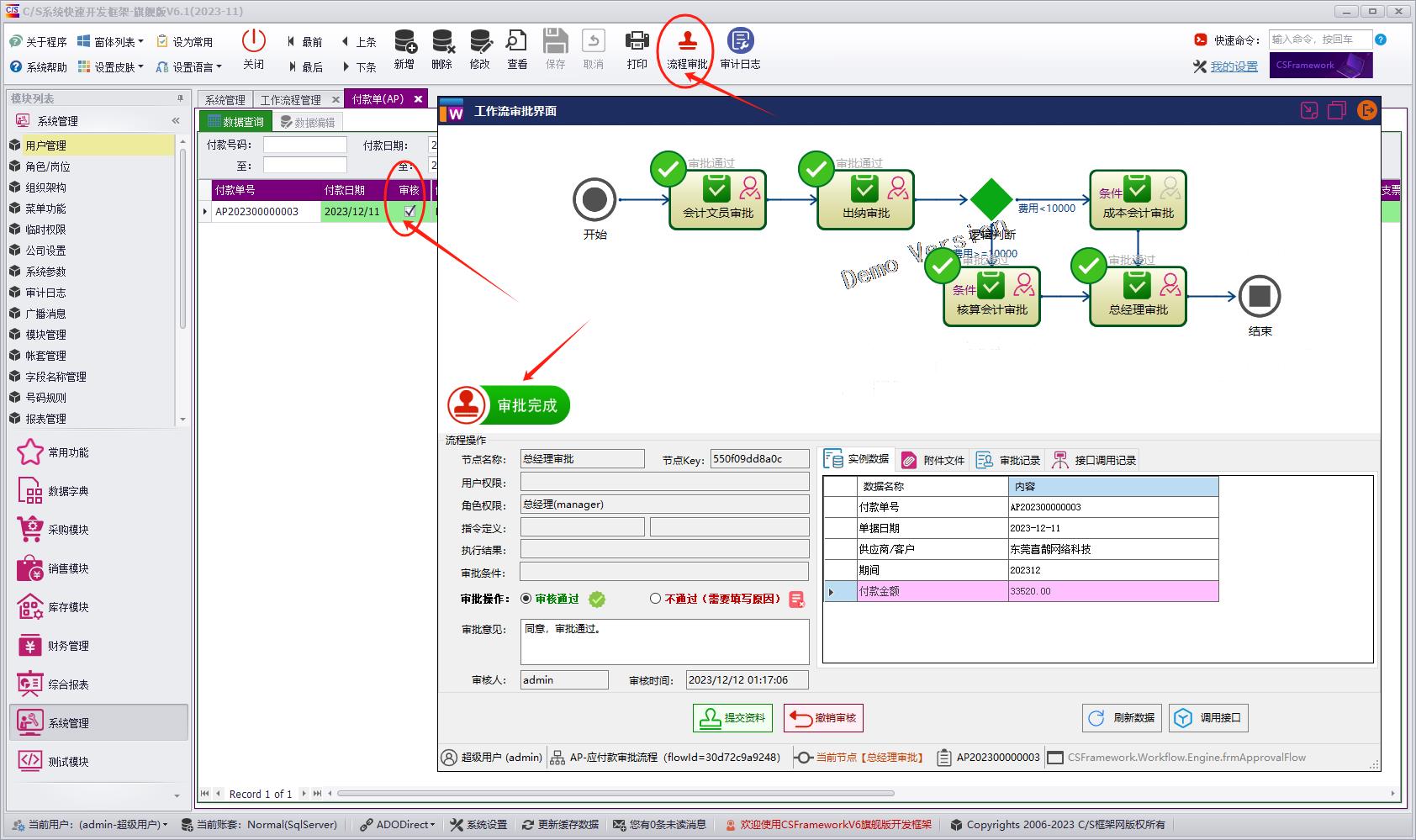Expand the 窗体列表 dropdown menu
The width and height of the screenshot is (1416, 840).
click(x=111, y=41)
